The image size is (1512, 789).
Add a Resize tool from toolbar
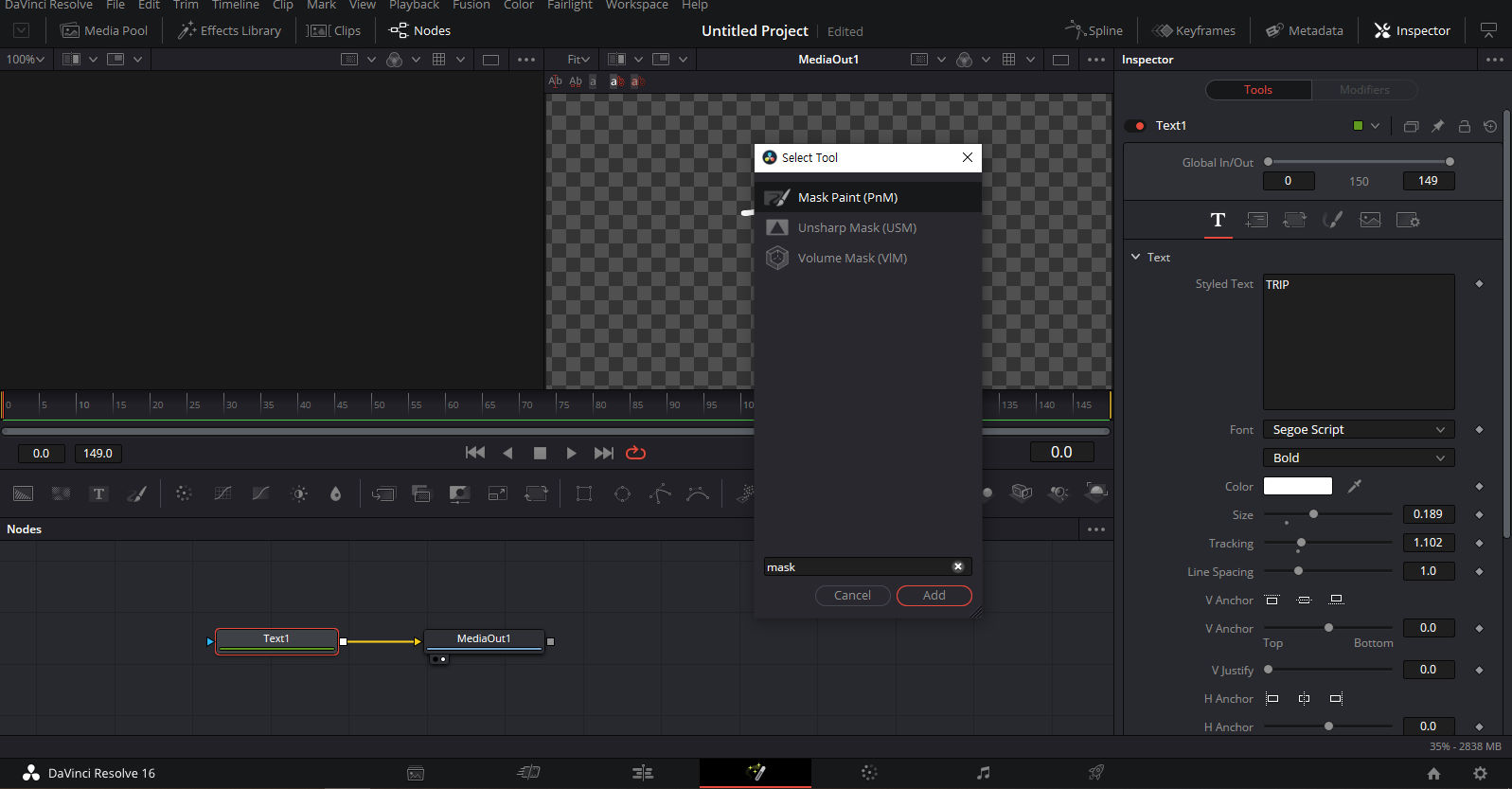tap(497, 493)
